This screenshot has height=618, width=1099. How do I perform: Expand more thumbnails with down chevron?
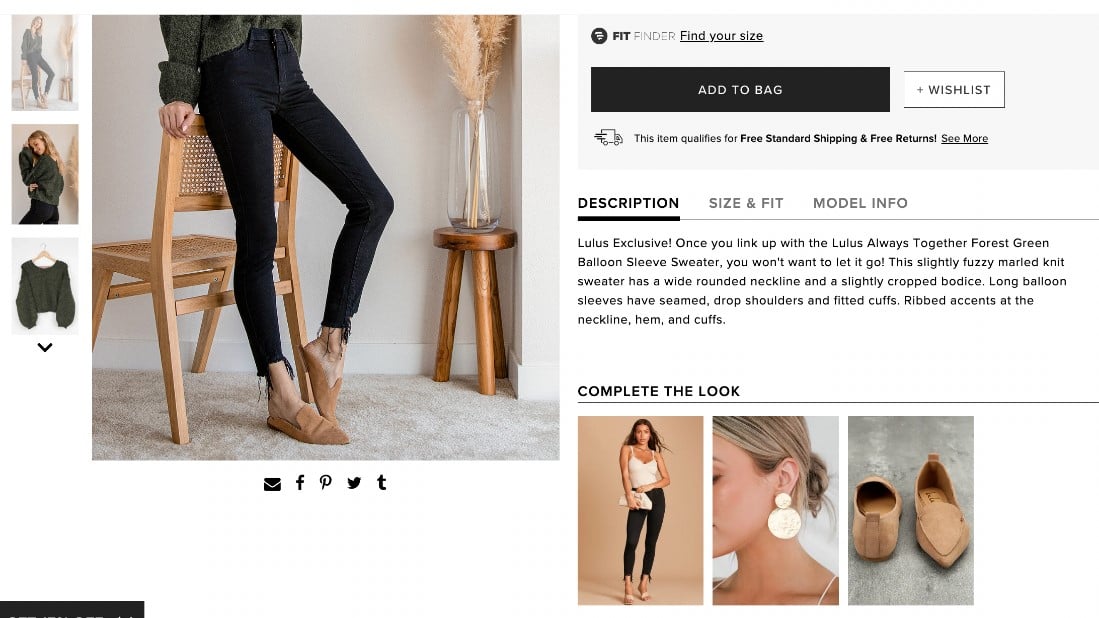[45, 348]
